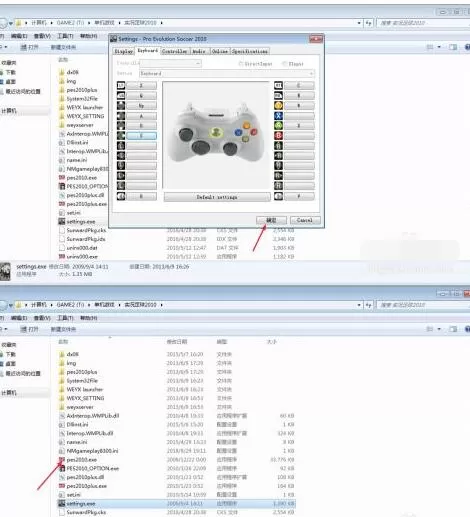Click the key assignment button next to LT

[141, 86]
